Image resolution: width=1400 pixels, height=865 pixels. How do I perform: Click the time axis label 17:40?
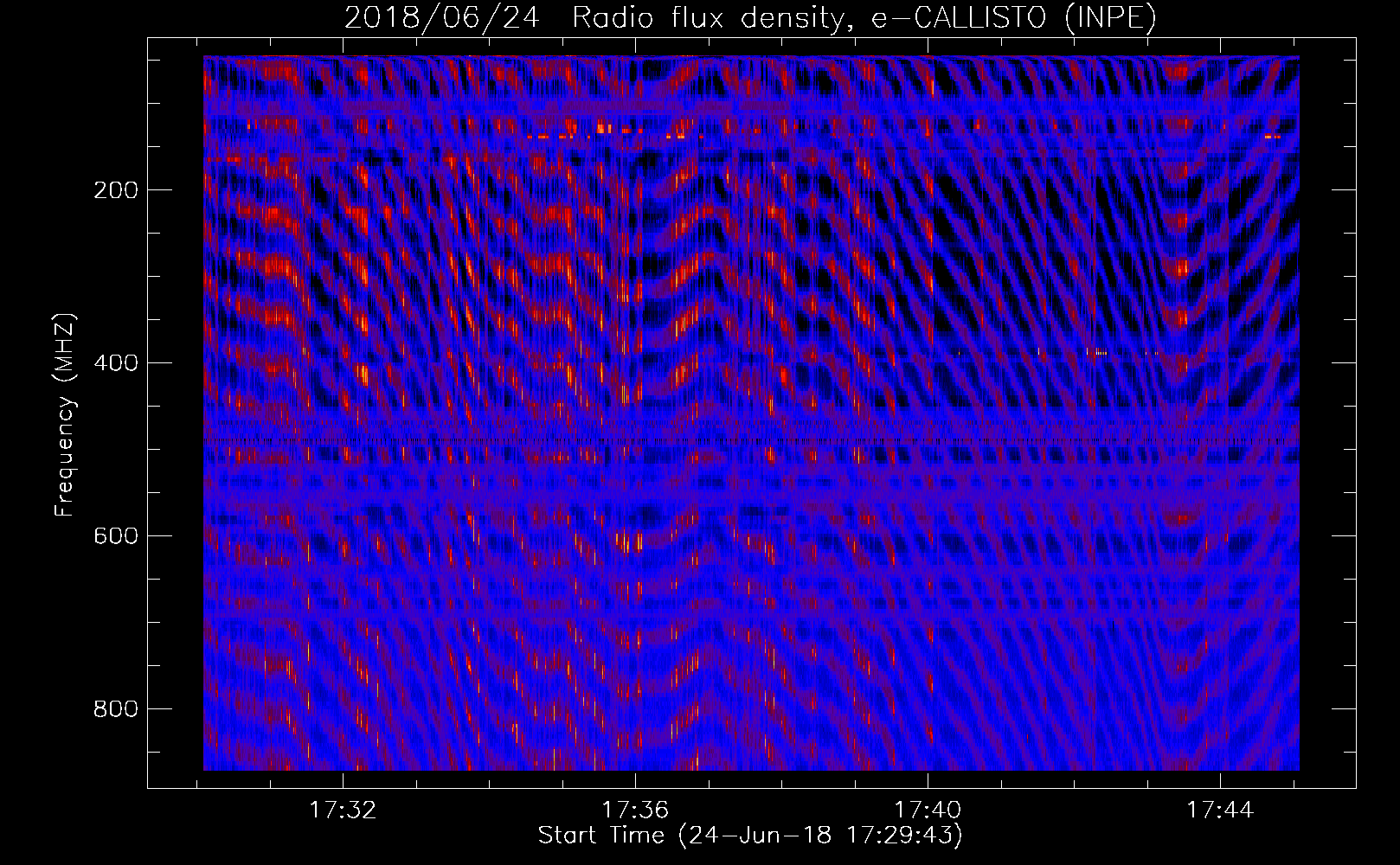928,811
